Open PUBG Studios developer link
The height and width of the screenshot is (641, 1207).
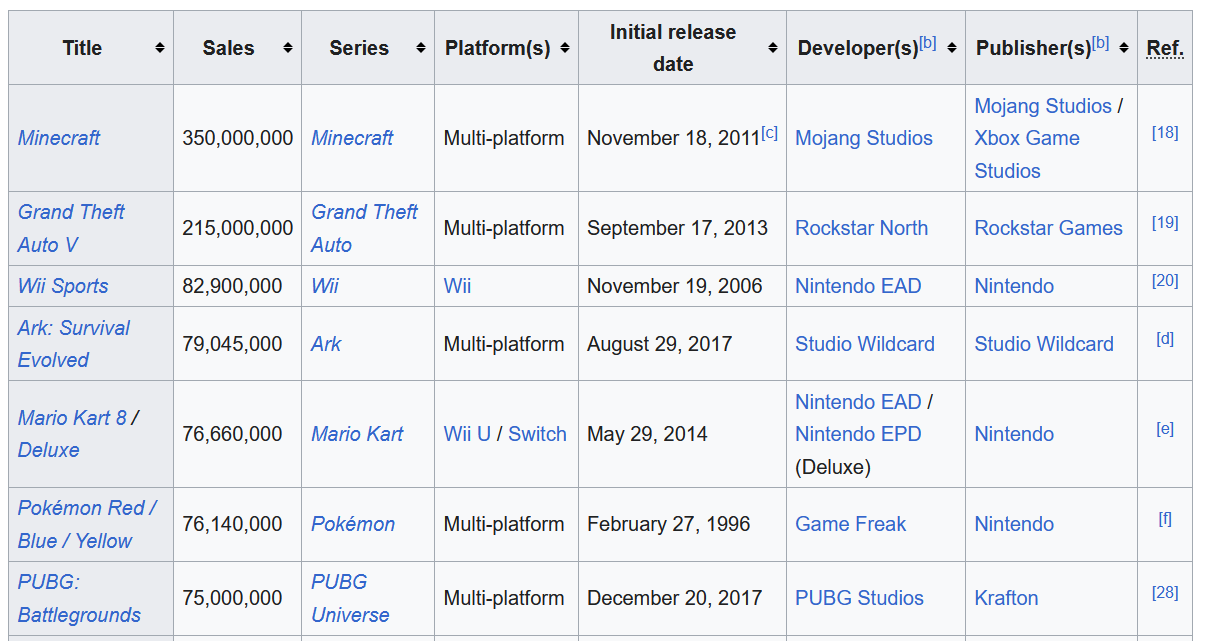pos(859,598)
